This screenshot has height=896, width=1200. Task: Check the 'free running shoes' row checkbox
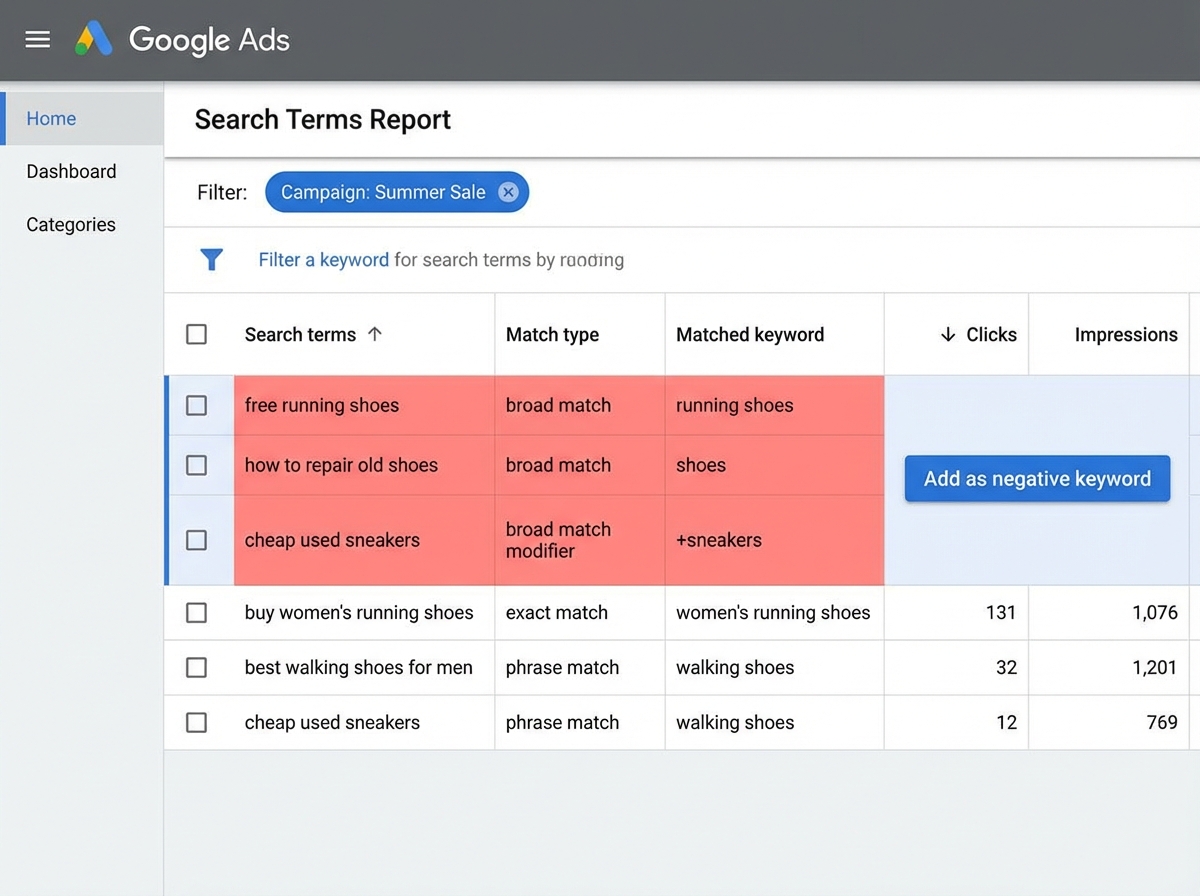[x=196, y=405]
